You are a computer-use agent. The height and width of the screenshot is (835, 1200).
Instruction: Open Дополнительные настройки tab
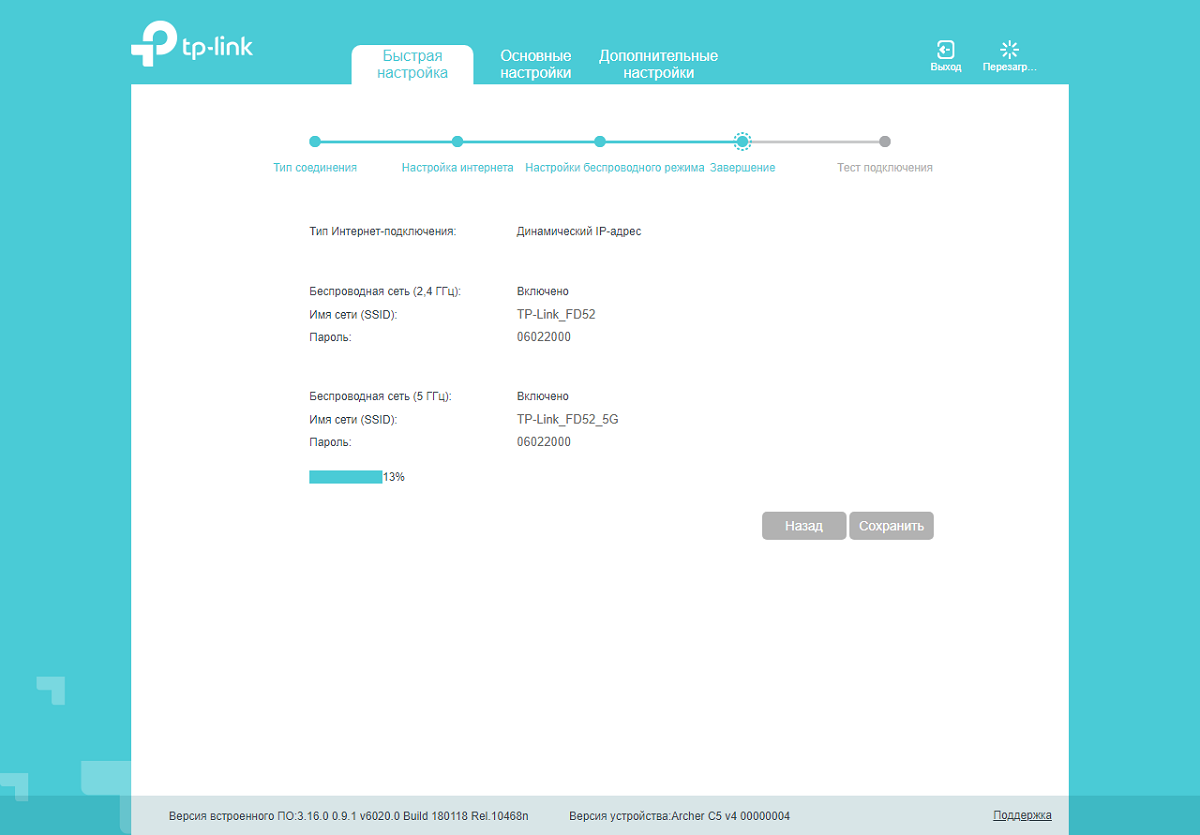[x=658, y=64]
